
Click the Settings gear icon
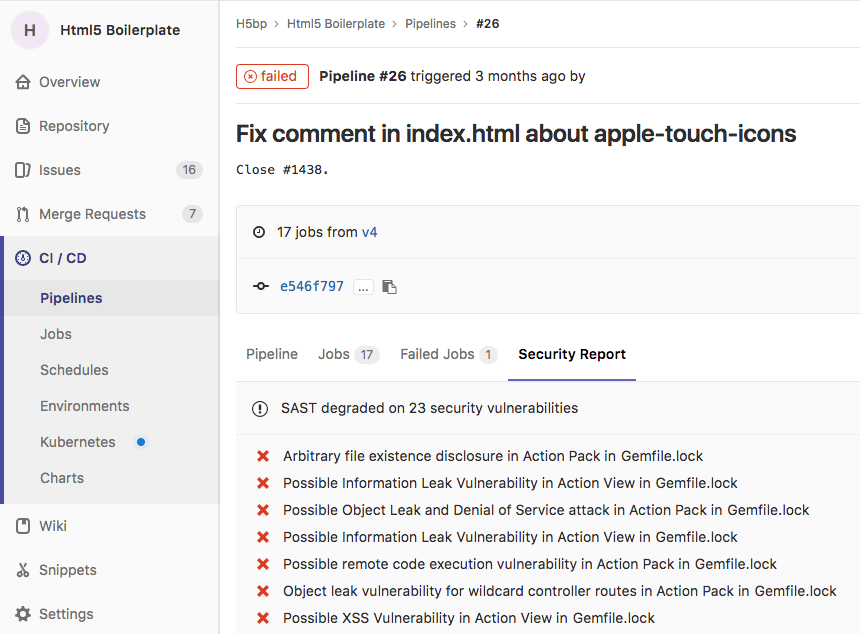pyautogui.click(x=23, y=614)
